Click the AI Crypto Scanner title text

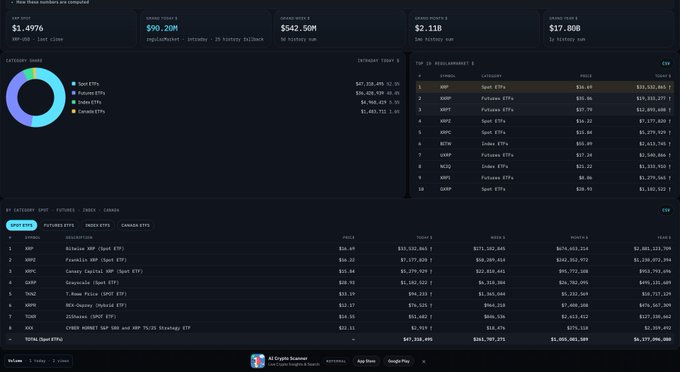pyautogui.click(x=288, y=359)
